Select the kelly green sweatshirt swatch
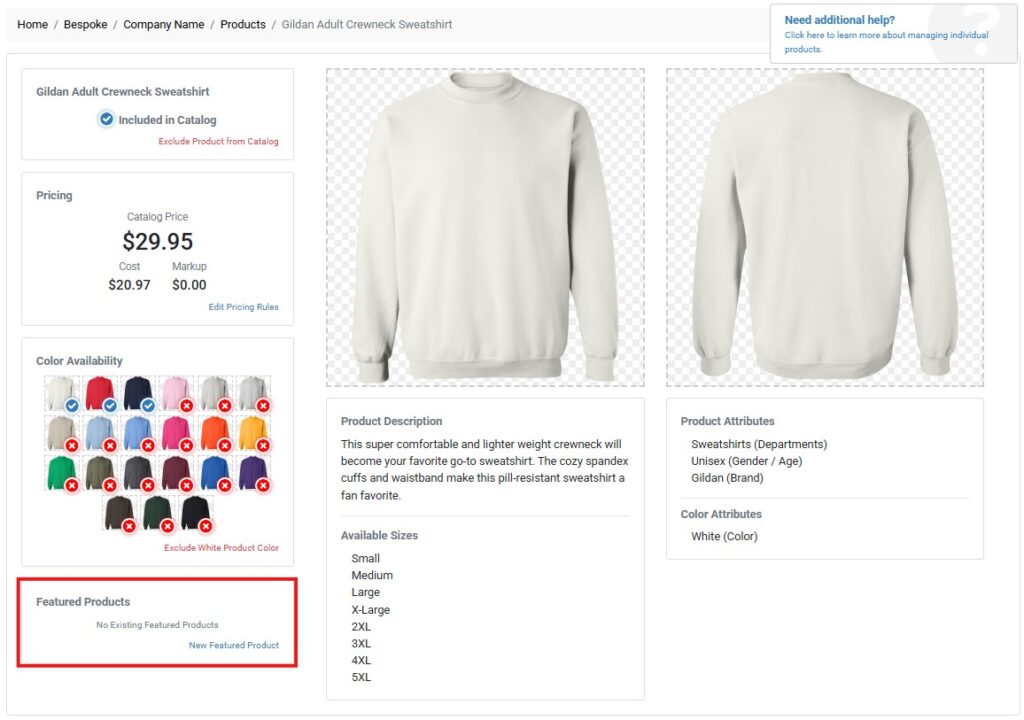Viewport: 1024px width, 720px height. (x=61, y=473)
